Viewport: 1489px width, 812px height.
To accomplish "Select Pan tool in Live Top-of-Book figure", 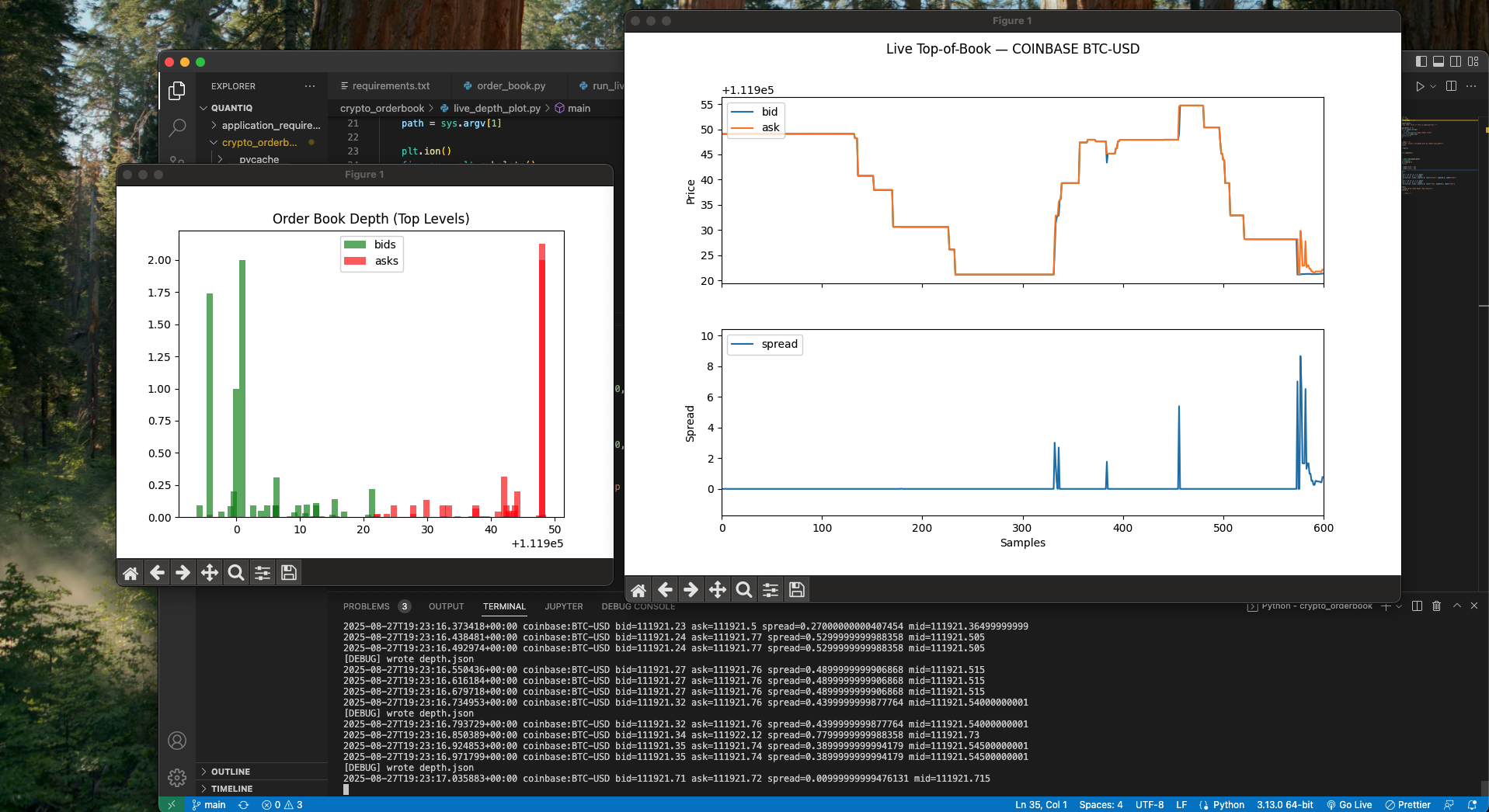I will point(718,590).
